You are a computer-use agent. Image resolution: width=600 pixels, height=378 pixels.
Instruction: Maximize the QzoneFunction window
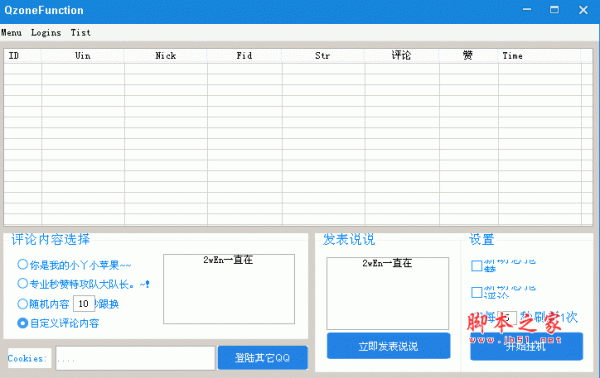coord(554,10)
